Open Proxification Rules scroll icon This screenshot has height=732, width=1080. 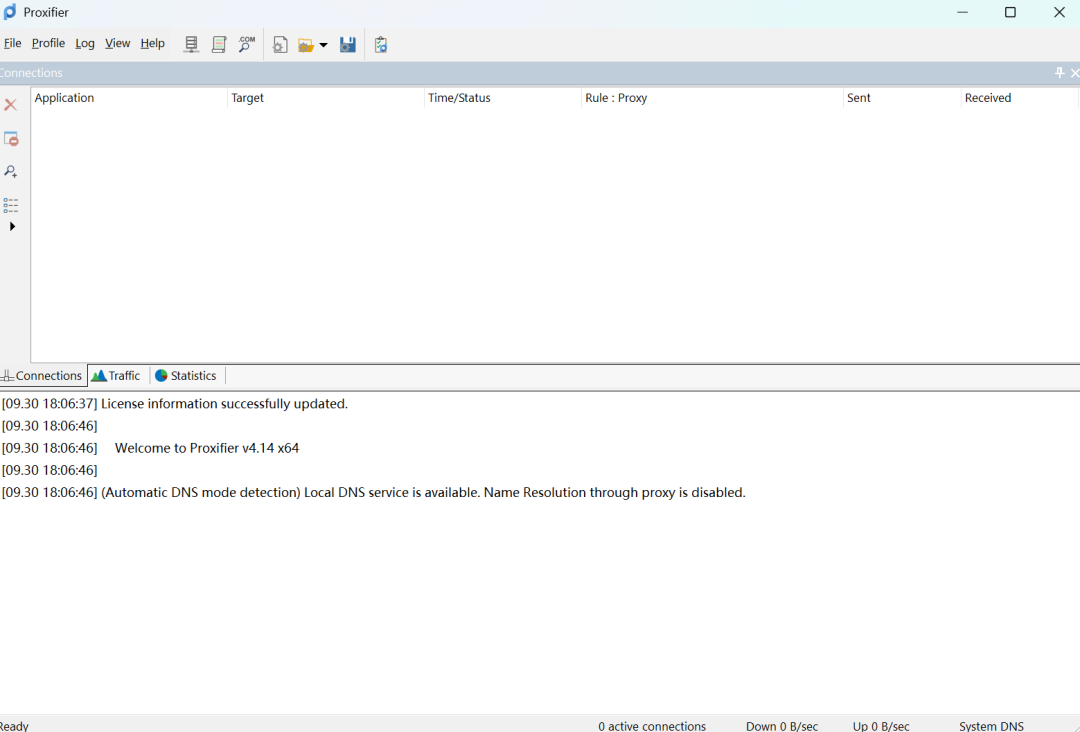(x=219, y=45)
